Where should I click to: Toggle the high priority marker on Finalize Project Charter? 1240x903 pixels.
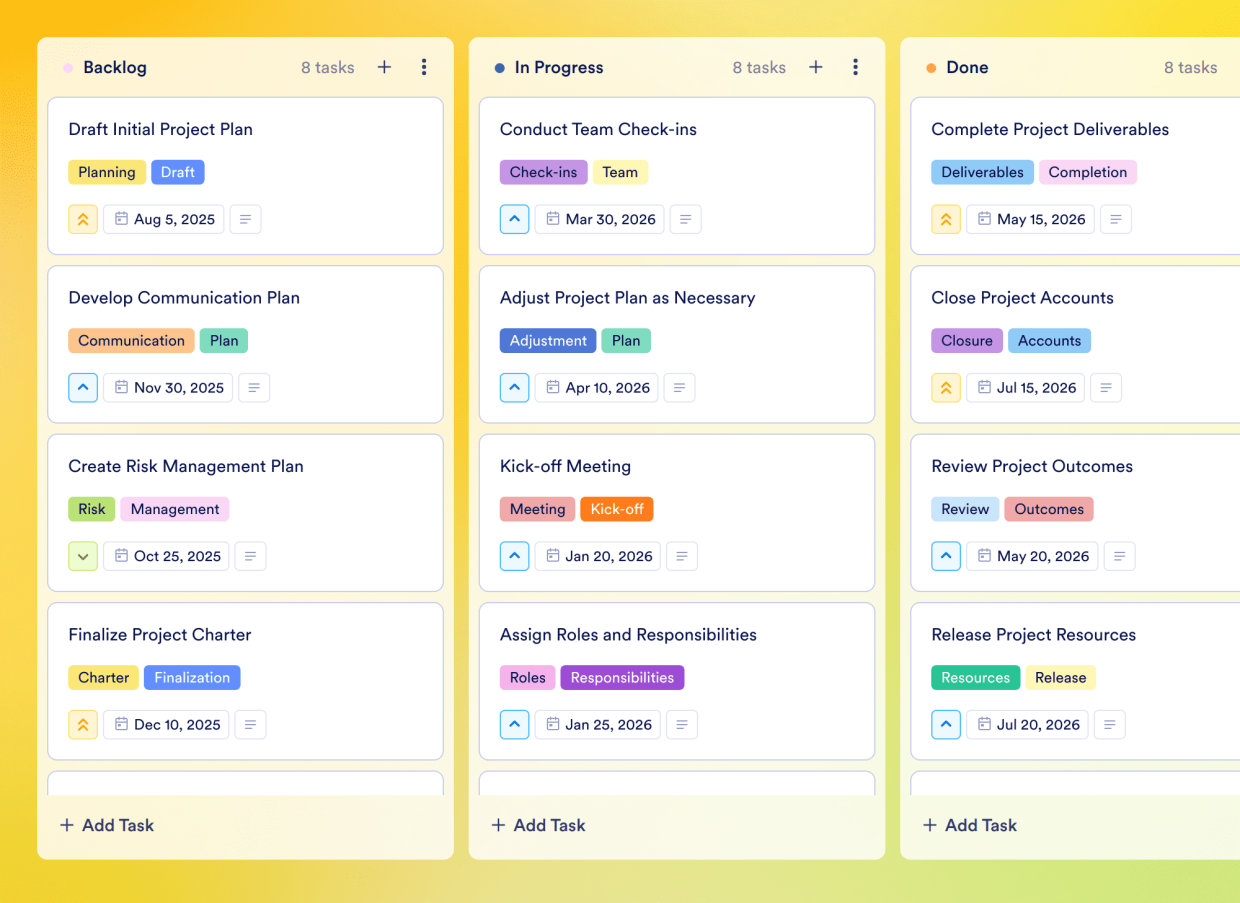[83, 724]
